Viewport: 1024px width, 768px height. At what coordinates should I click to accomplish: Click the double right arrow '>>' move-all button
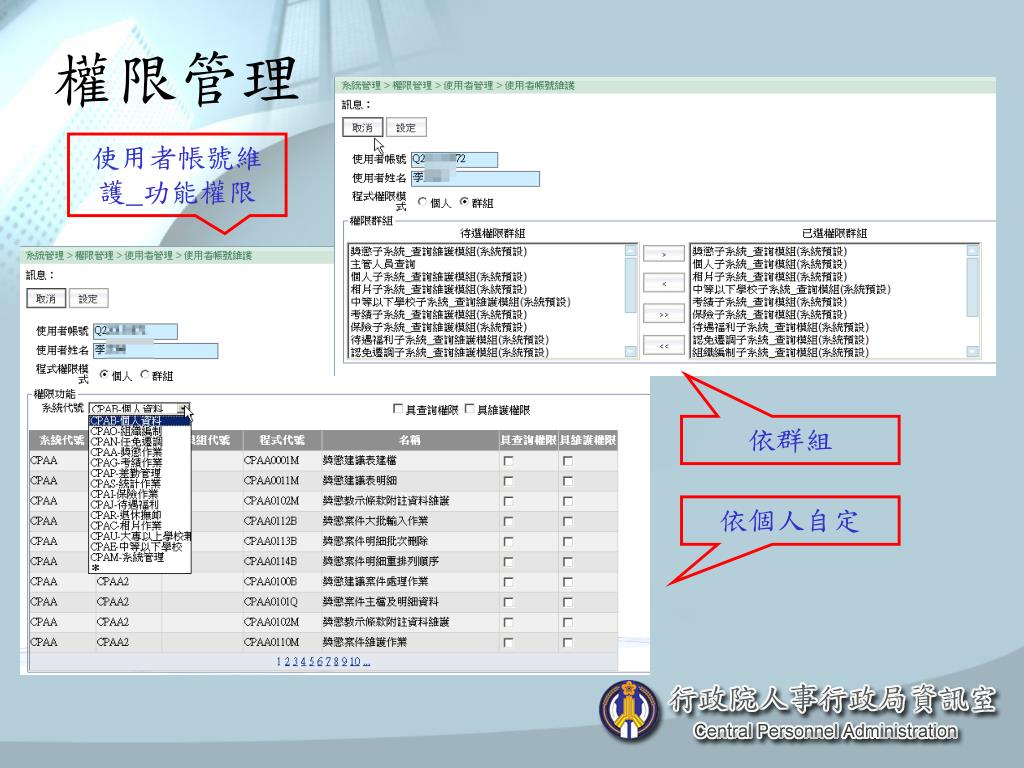point(664,314)
